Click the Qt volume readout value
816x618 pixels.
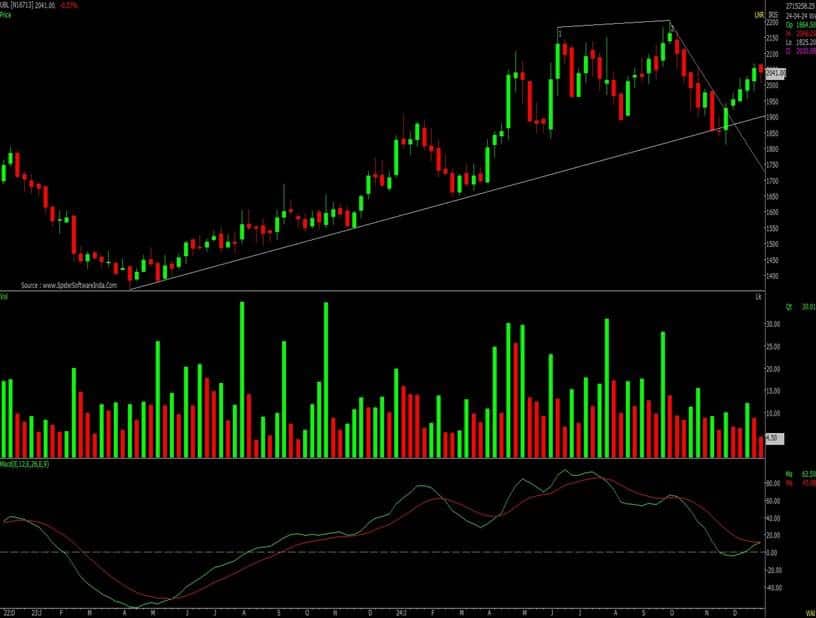click(x=800, y=306)
